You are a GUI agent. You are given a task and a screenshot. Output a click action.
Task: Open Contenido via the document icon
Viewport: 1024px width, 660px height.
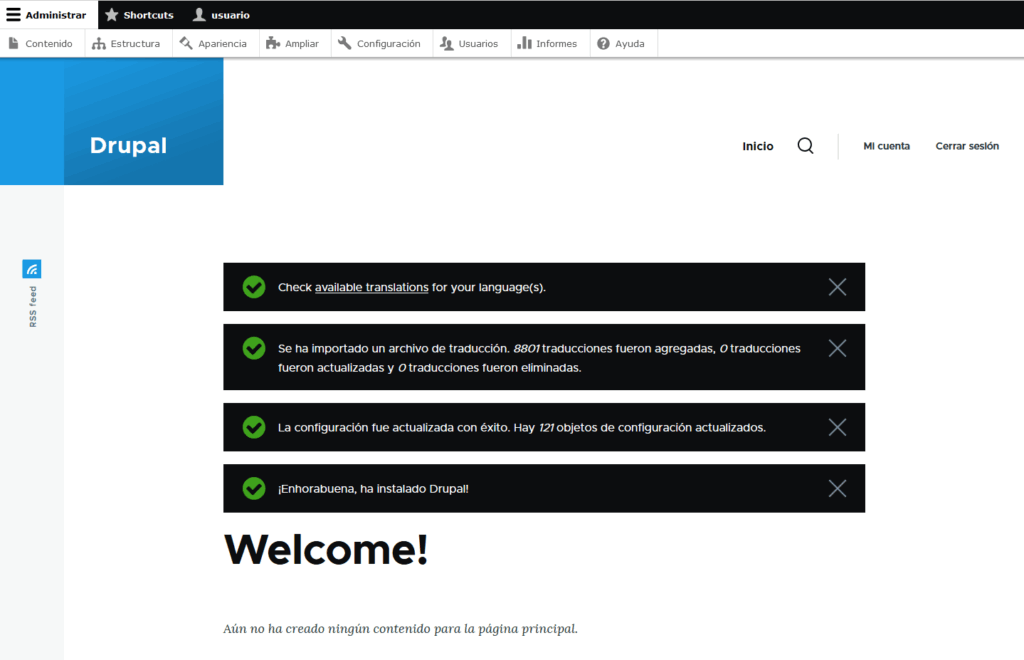(14, 43)
